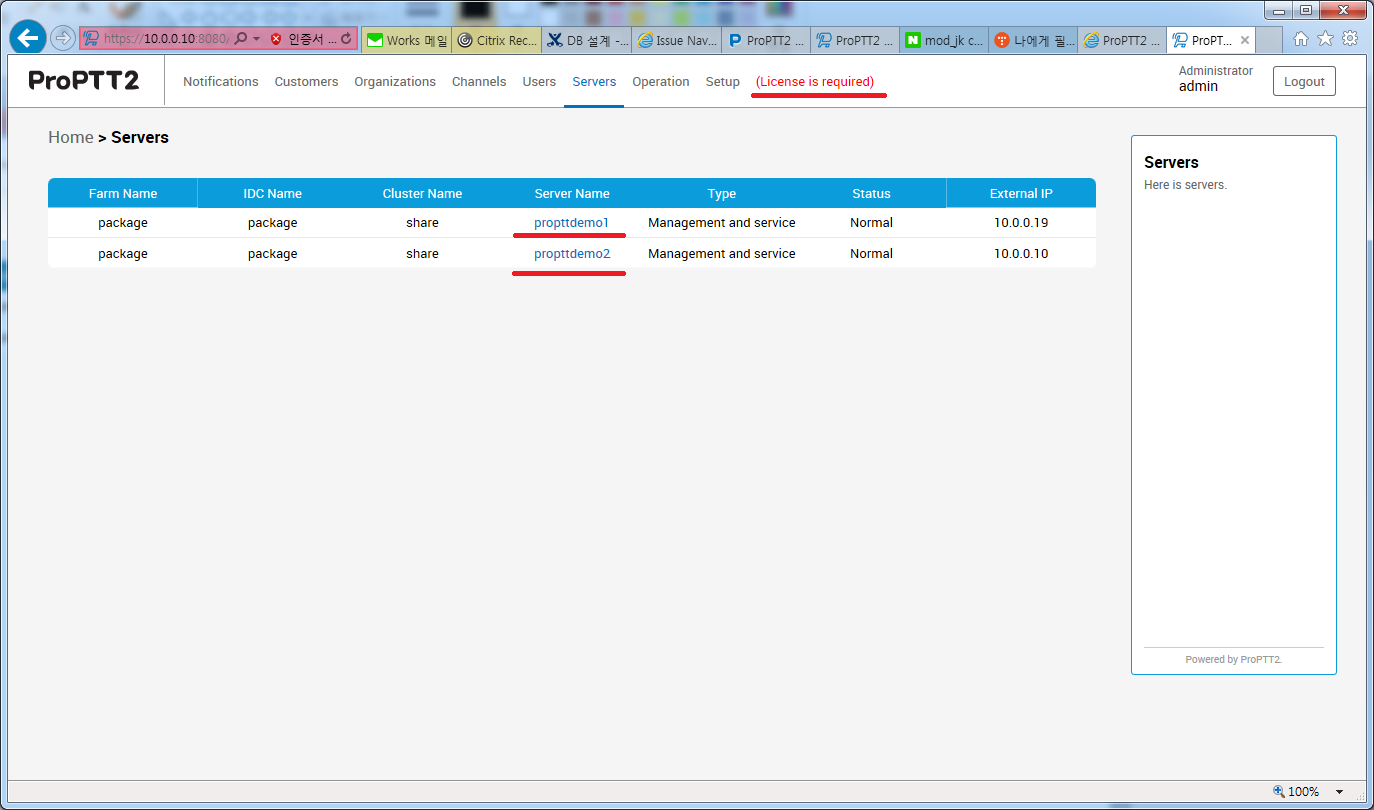
Task: Expand the address bar autocomplete dropdown arrow
Action: (256, 39)
